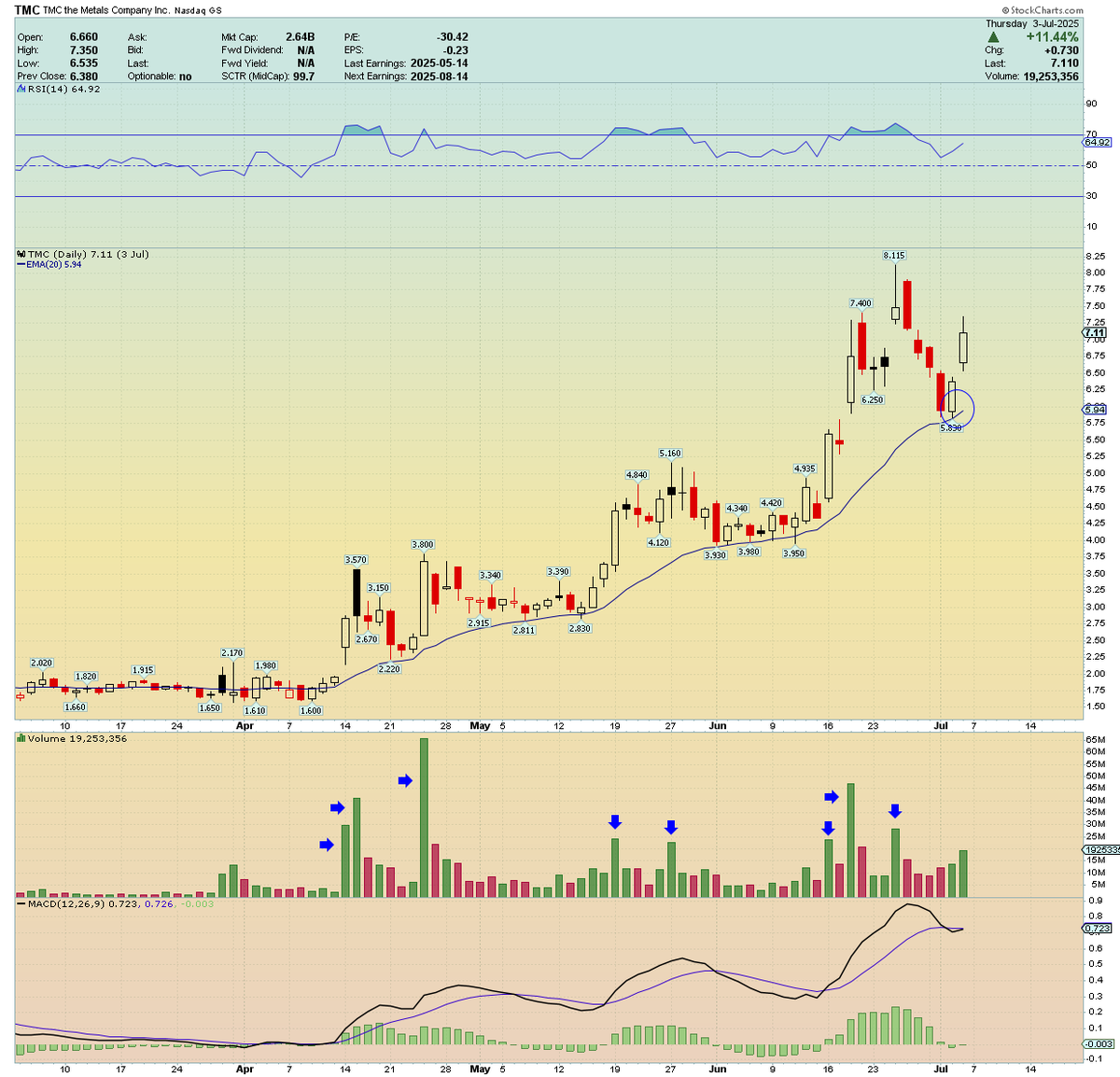Click the +11.44% percent change value
The width and height of the screenshot is (1120, 1077).
(x=1052, y=37)
